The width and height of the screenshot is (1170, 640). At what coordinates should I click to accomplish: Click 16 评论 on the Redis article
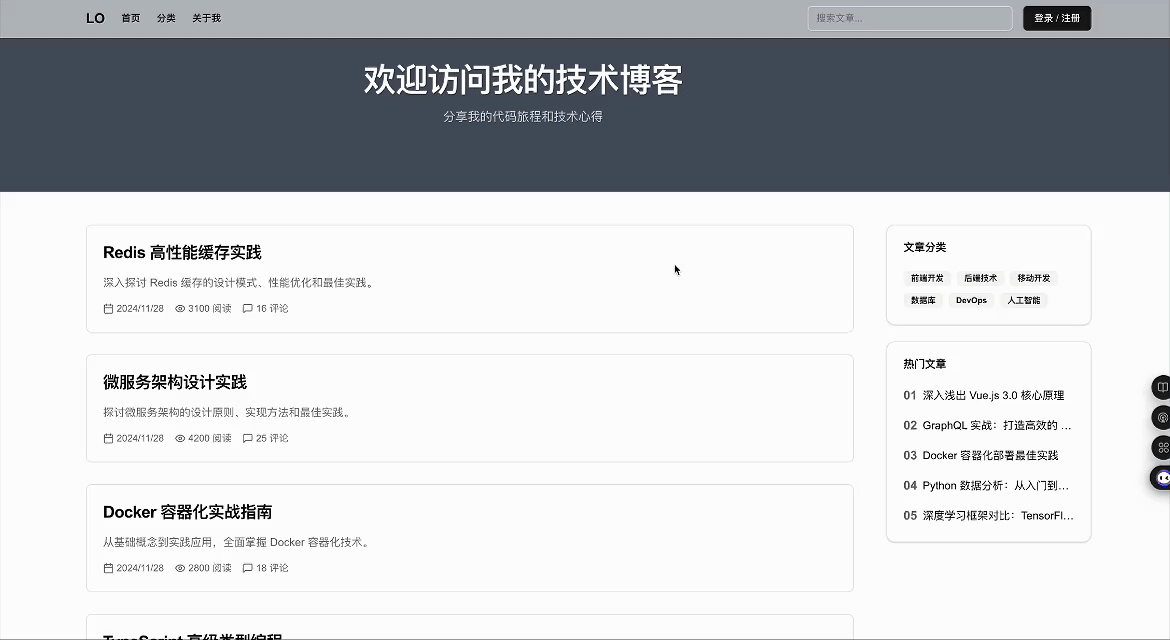272,309
